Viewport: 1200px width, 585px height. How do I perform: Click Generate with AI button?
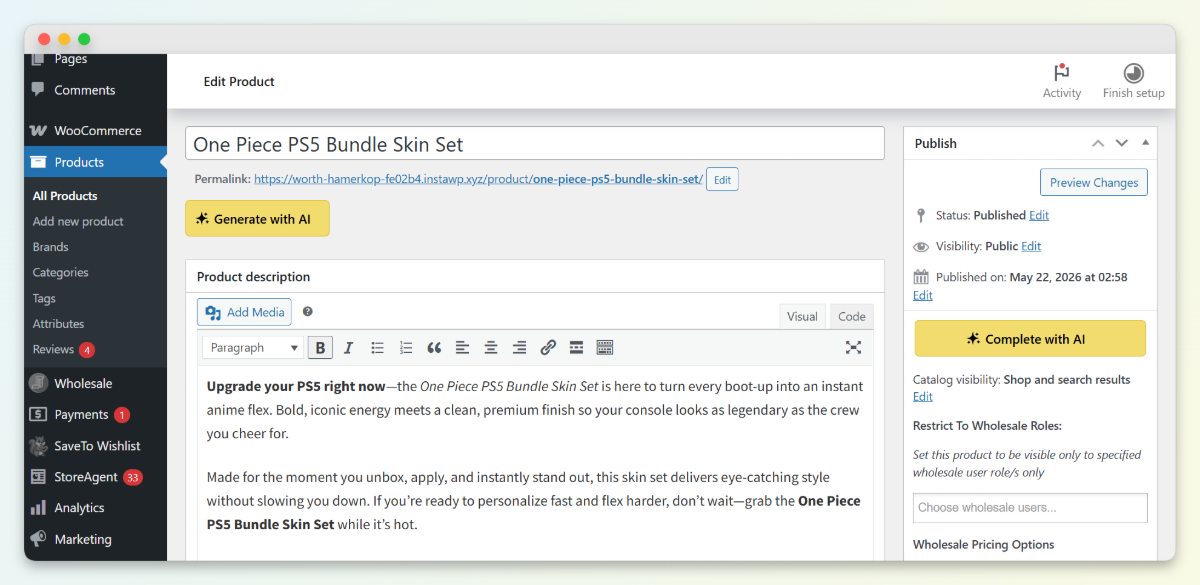click(257, 219)
